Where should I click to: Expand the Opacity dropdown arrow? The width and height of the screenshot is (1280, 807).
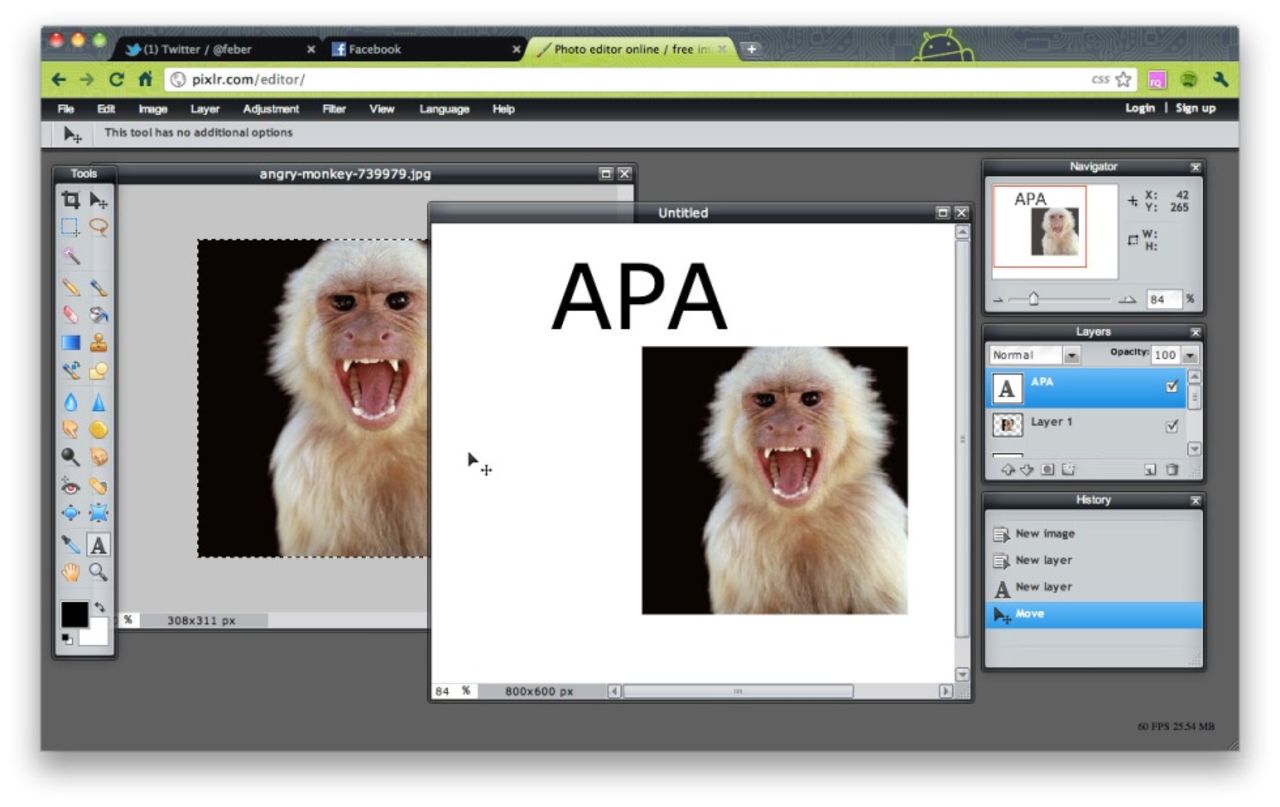pyautogui.click(x=1190, y=355)
